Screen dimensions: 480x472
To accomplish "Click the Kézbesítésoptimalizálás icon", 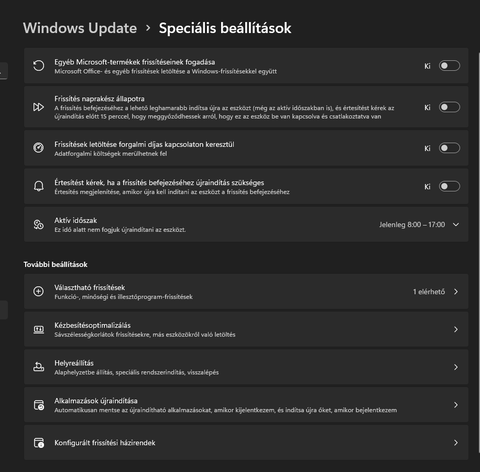I will pos(39,330).
